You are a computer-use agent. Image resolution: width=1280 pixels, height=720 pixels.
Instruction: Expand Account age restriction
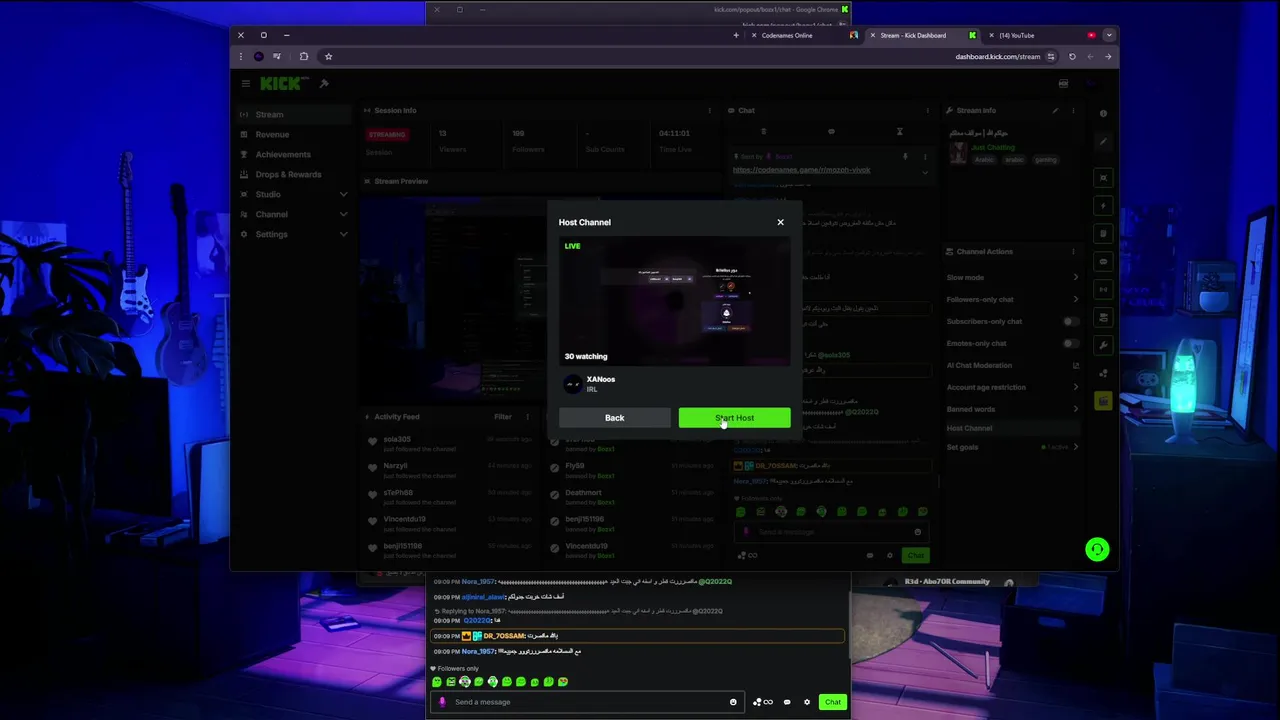click(x=1013, y=387)
